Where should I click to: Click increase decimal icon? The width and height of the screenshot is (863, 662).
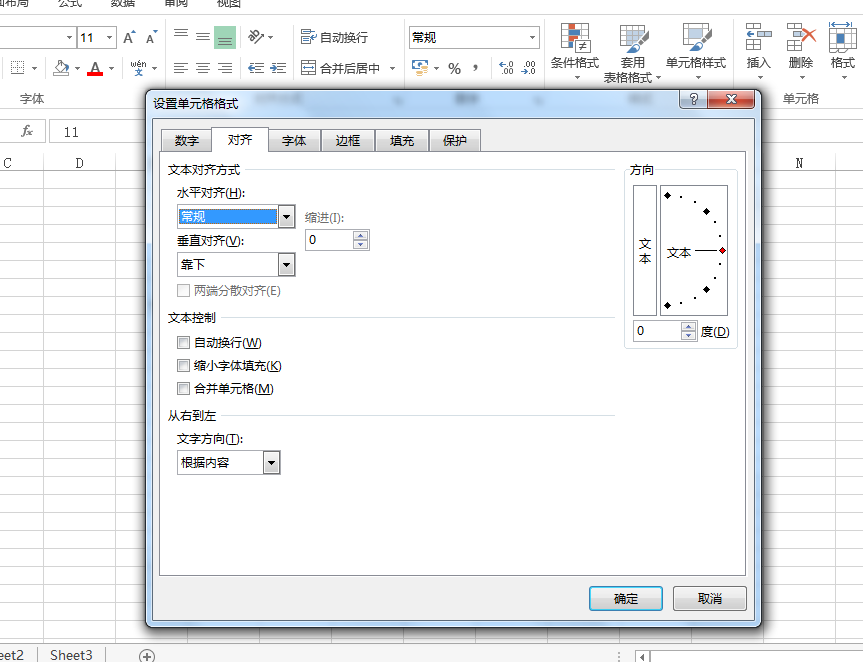506,68
